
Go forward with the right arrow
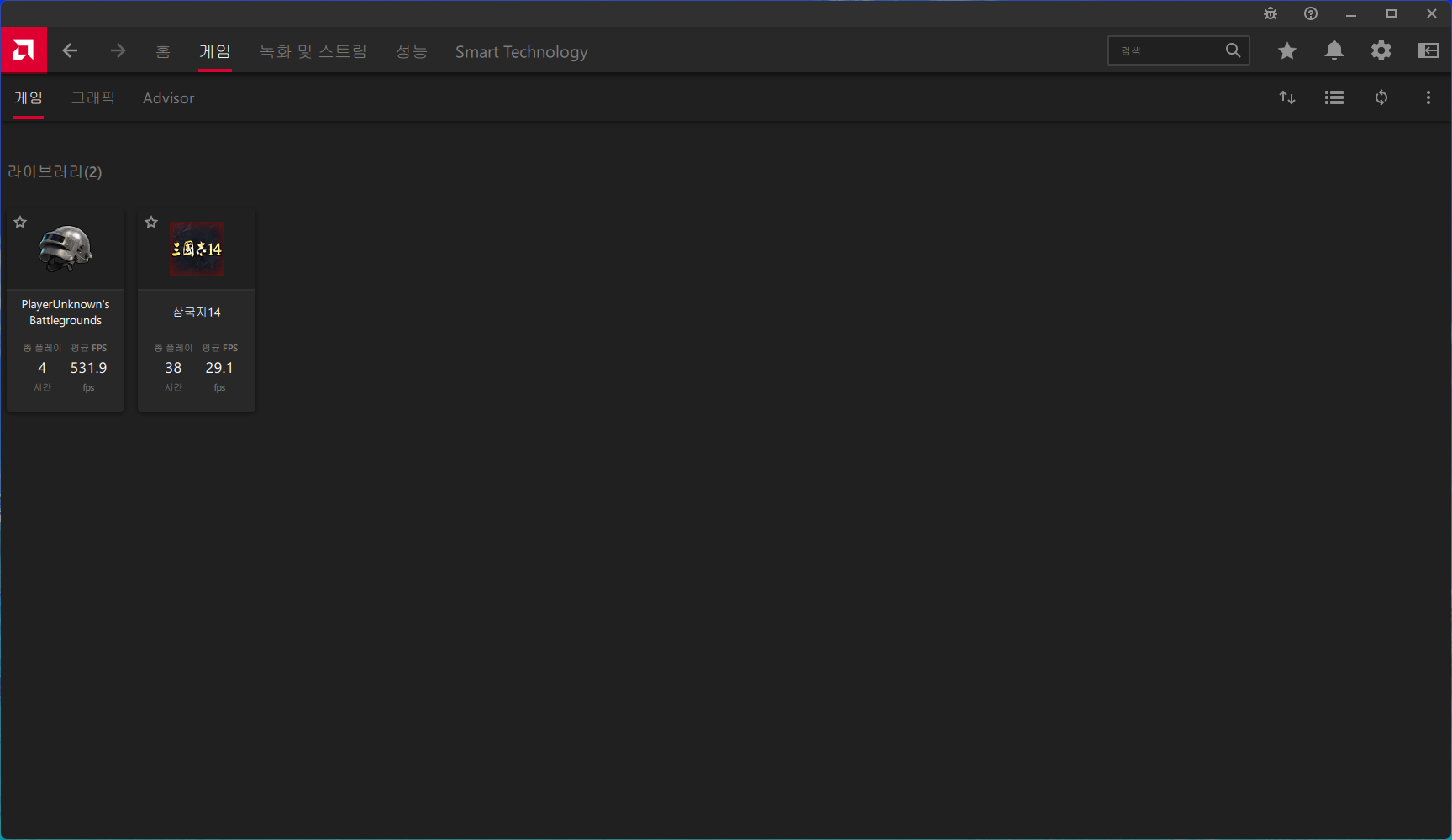click(x=118, y=51)
